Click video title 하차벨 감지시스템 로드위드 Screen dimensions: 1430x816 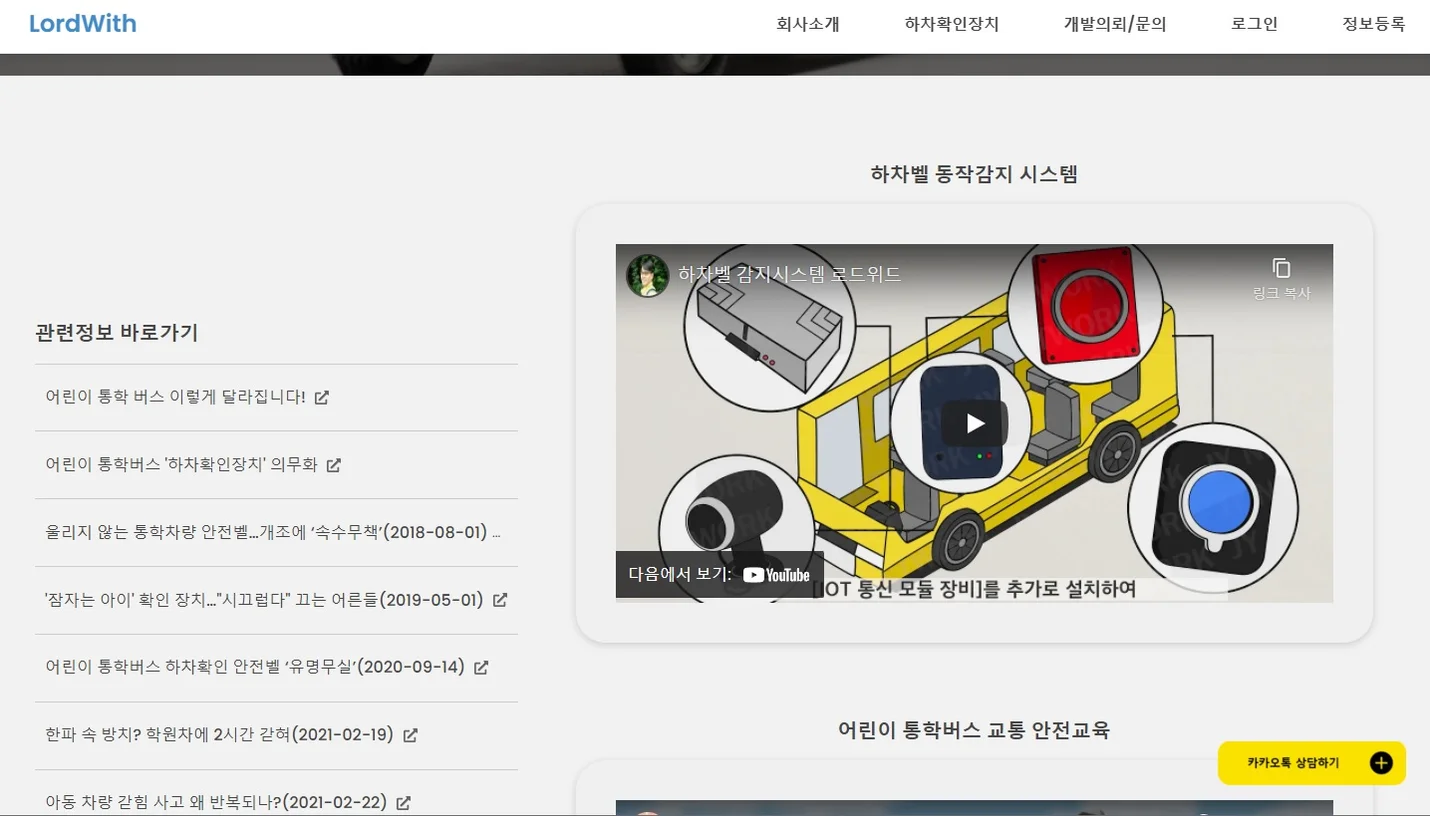789,274
